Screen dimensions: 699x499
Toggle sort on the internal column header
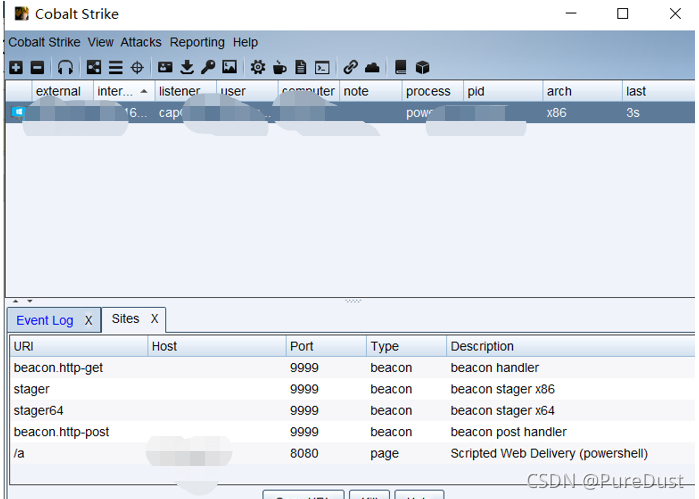[124, 91]
